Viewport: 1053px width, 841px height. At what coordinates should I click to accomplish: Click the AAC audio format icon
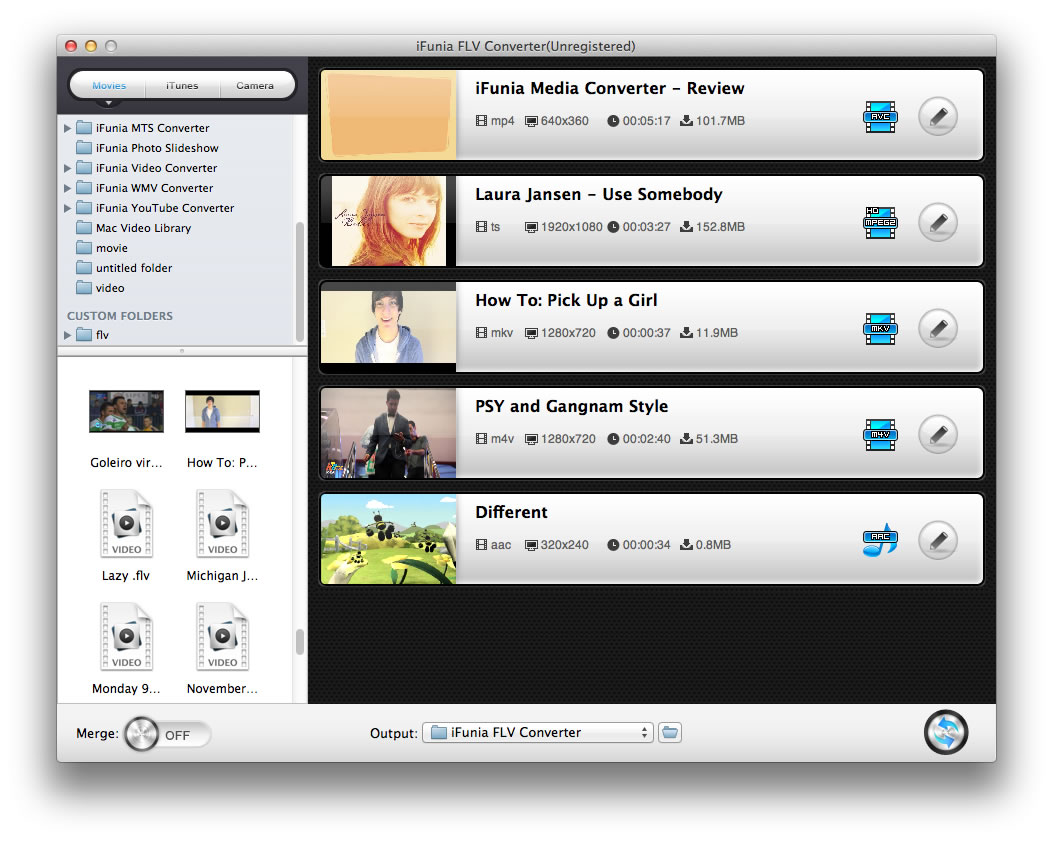[x=880, y=541]
